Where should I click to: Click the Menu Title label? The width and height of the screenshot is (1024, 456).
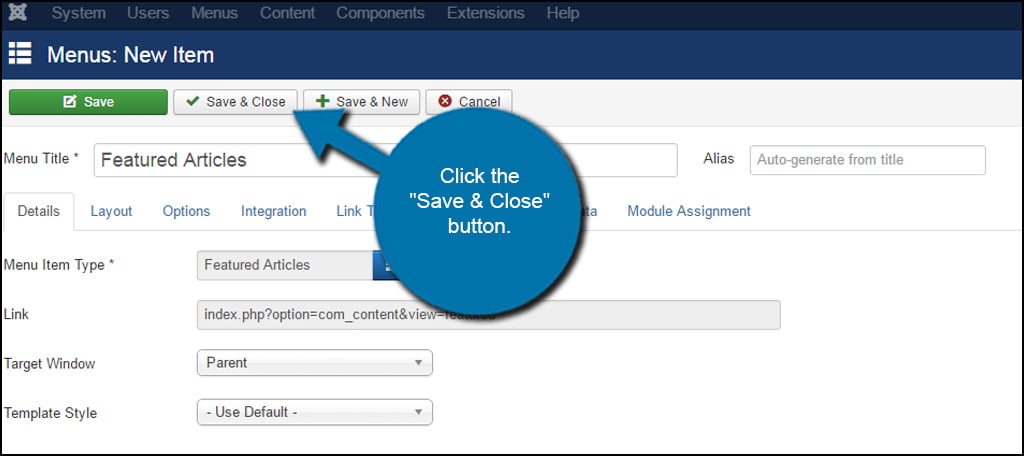(x=41, y=159)
